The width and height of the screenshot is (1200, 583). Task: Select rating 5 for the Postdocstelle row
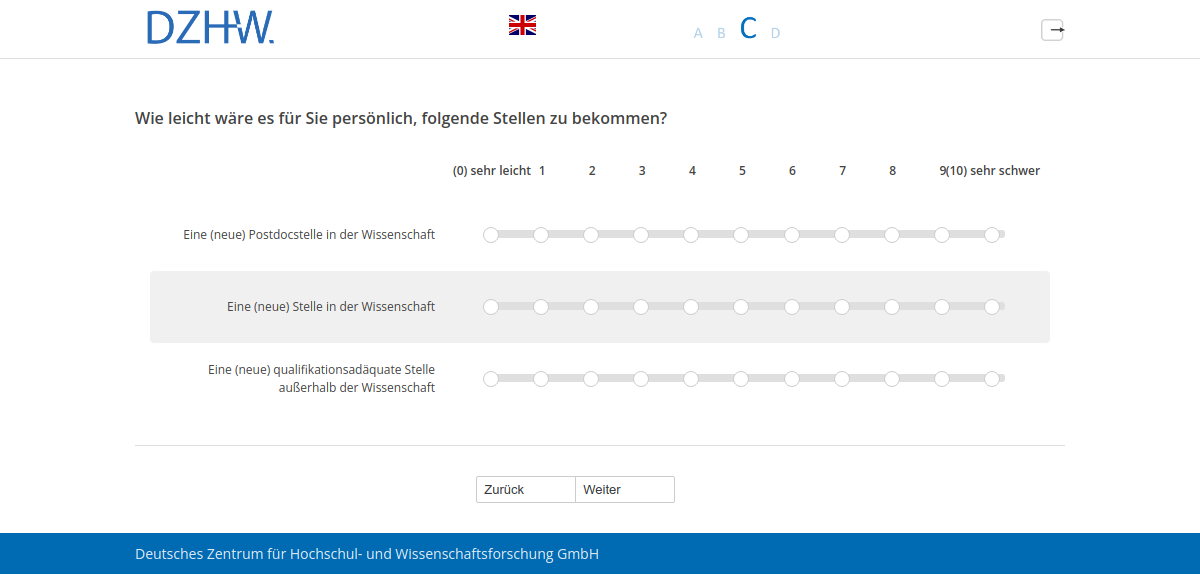741,234
